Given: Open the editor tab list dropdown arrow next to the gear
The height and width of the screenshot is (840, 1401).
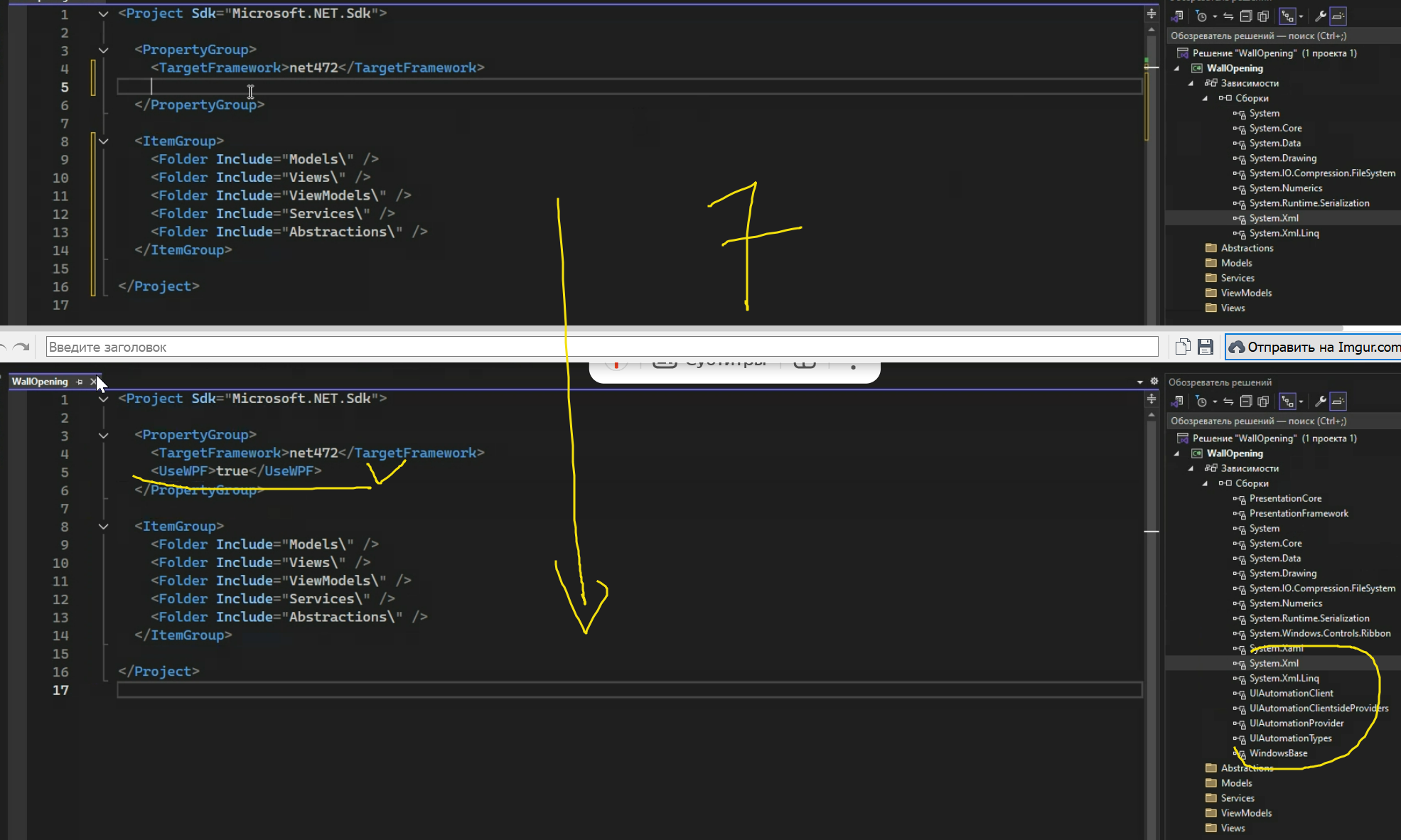Looking at the screenshot, I should (1140, 382).
